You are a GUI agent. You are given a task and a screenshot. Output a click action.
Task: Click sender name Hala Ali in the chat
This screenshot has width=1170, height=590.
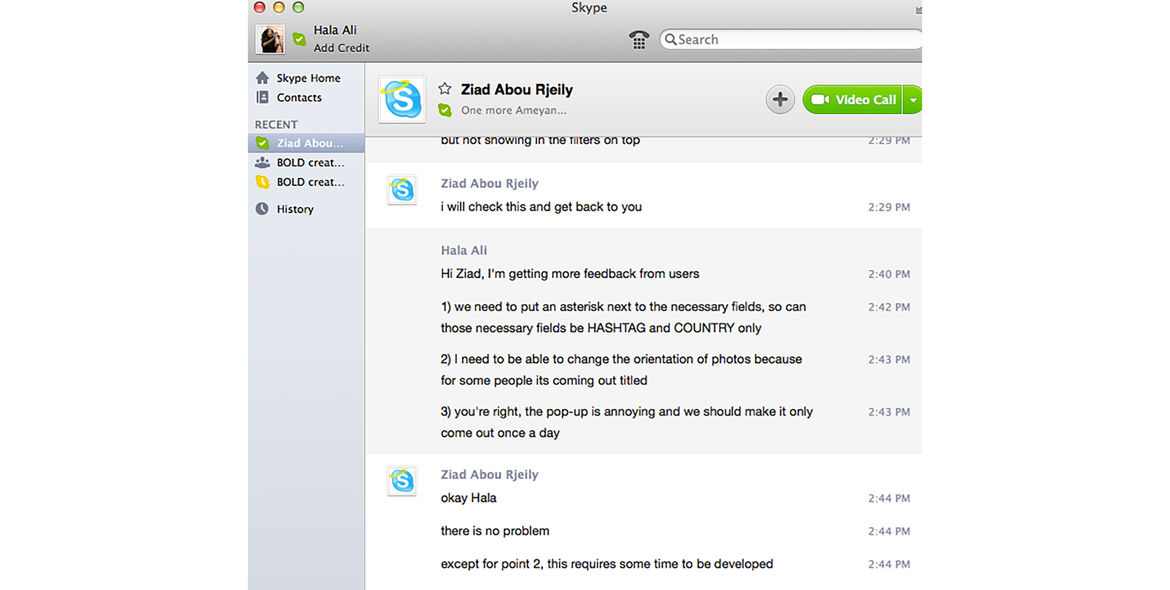tap(463, 251)
